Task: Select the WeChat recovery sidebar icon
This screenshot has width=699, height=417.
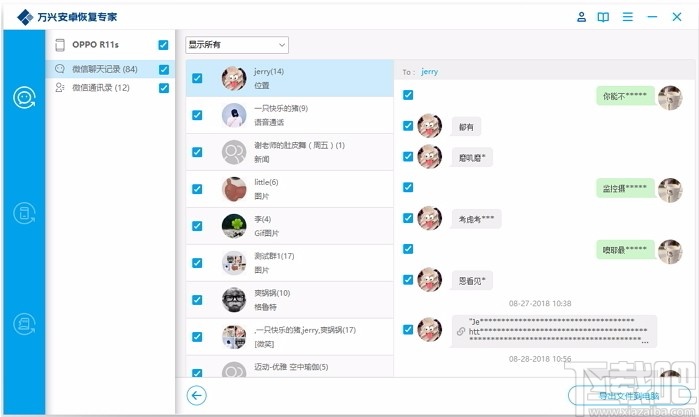Action: (x=24, y=97)
